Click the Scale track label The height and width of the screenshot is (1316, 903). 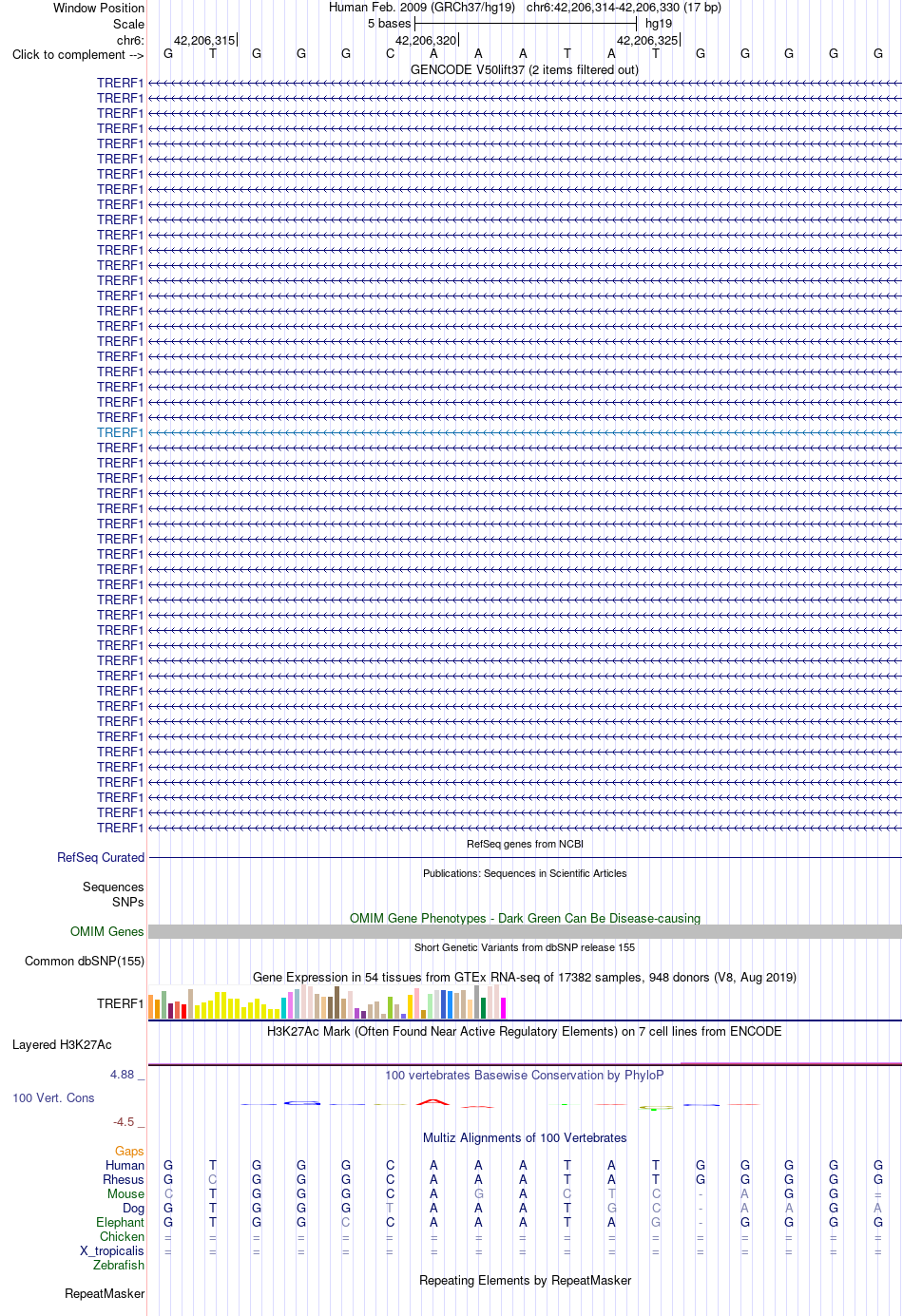tap(129, 24)
